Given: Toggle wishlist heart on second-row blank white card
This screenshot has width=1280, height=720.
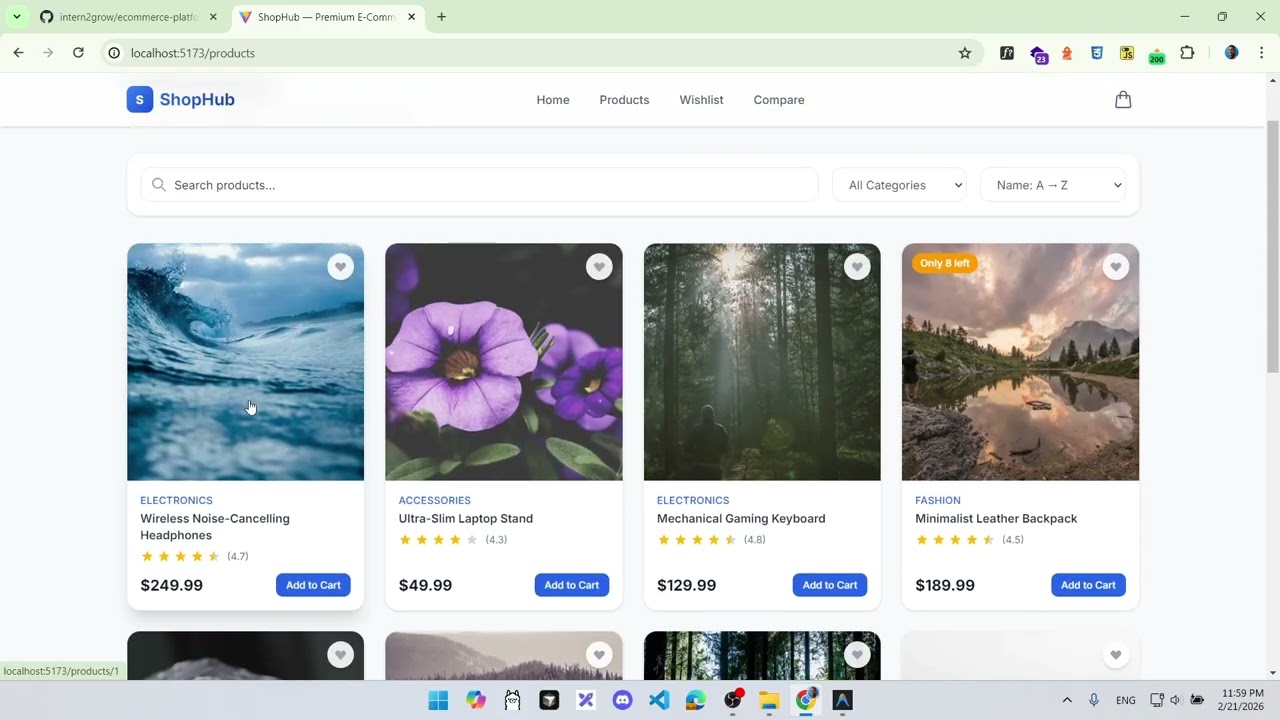Looking at the screenshot, I should coord(1115,655).
